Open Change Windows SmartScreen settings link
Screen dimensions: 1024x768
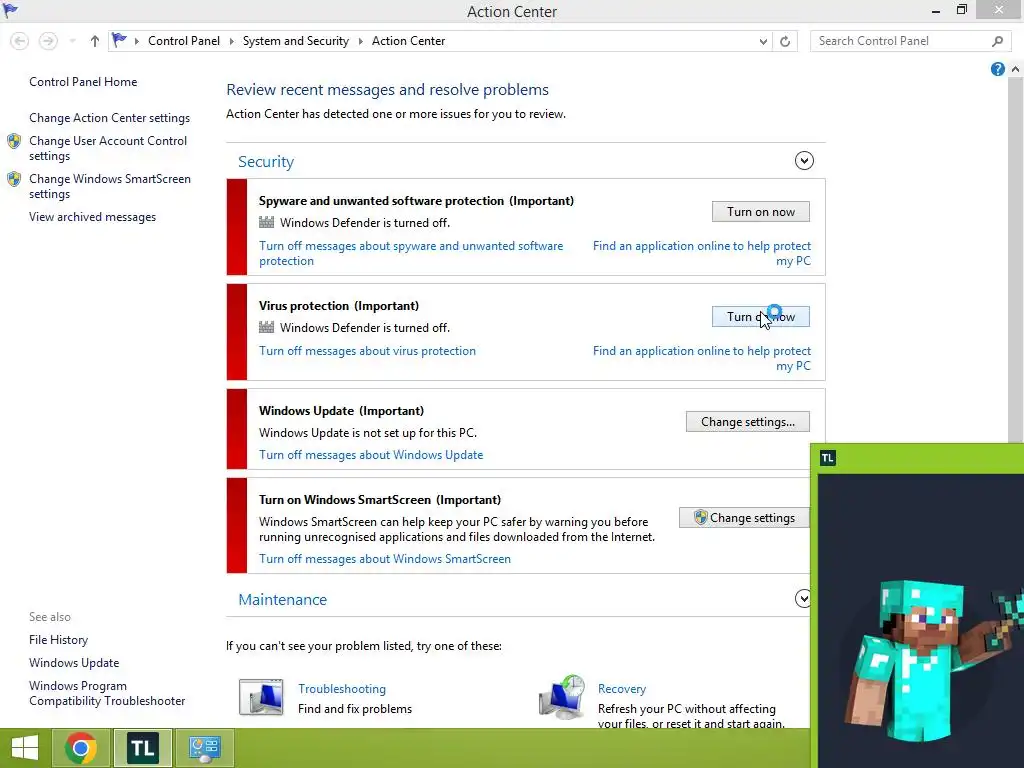[x=110, y=186]
